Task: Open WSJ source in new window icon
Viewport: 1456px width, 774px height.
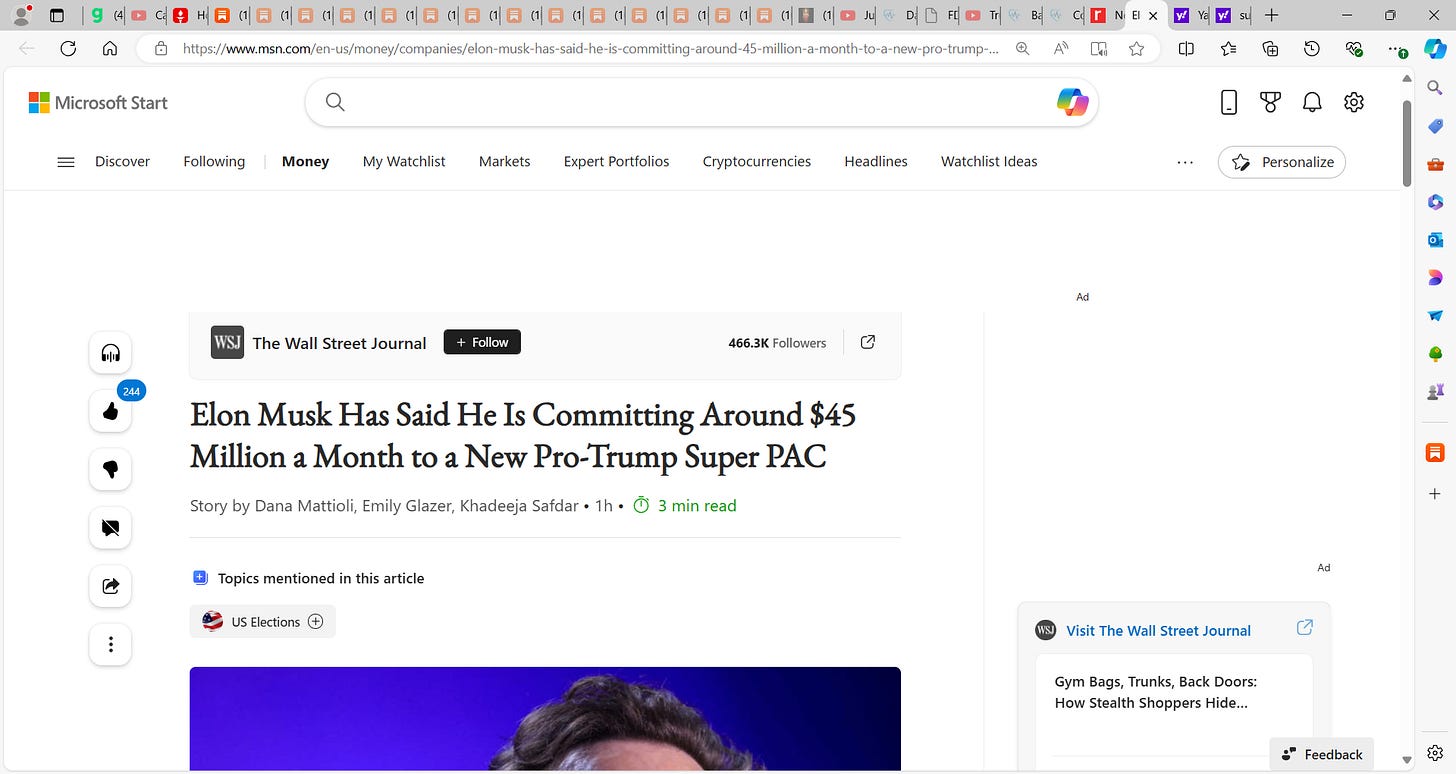Action: [868, 342]
